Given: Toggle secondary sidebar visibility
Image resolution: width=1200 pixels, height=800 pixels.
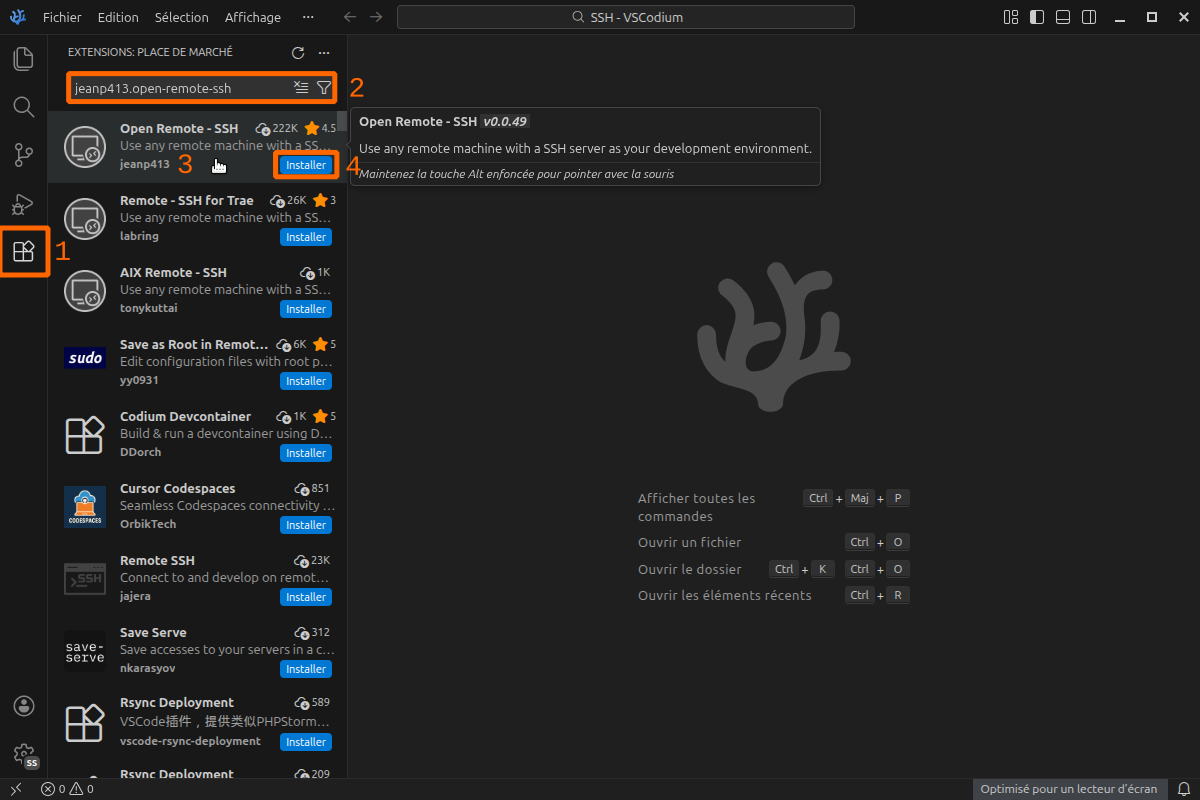Looking at the screenshot, I should (x=1089, y=17).
